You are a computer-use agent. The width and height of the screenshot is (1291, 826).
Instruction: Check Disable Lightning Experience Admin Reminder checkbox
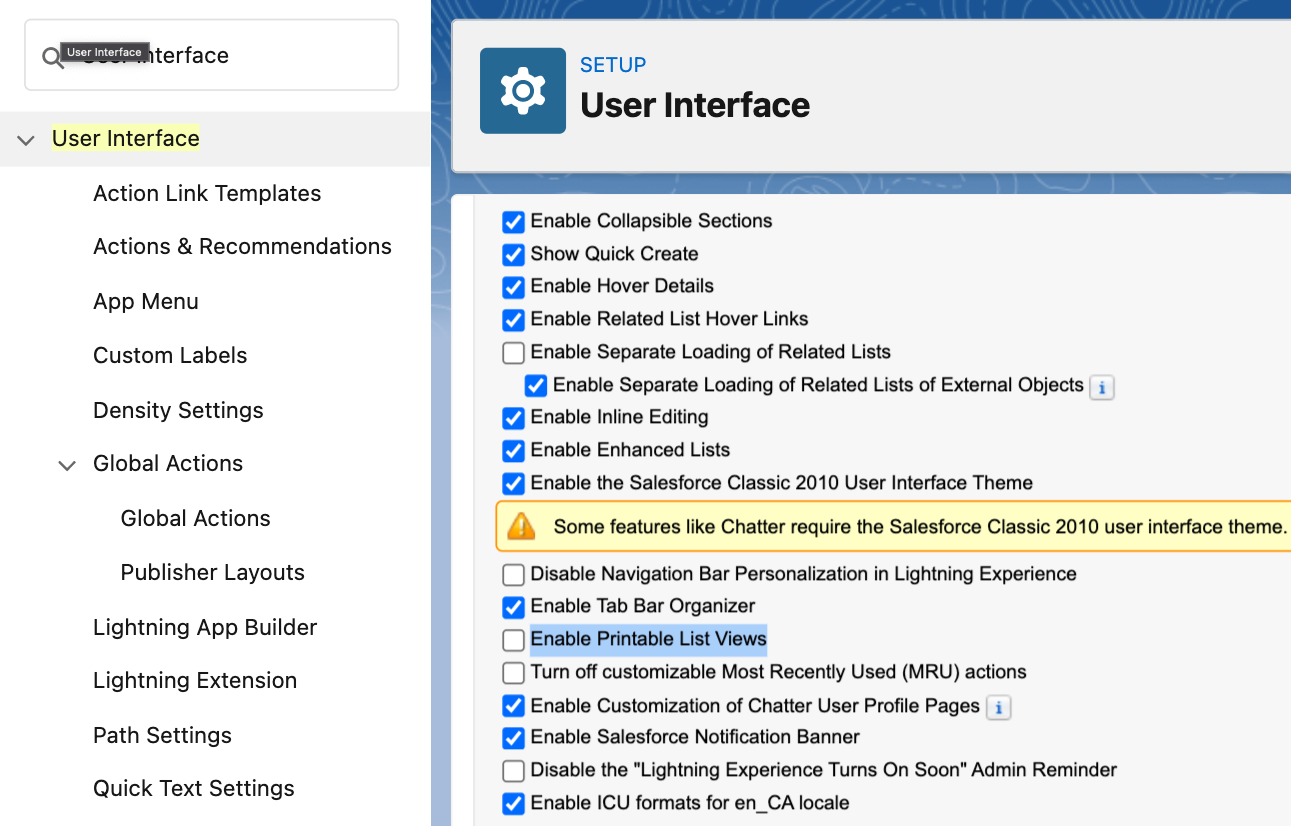[513, 771]
